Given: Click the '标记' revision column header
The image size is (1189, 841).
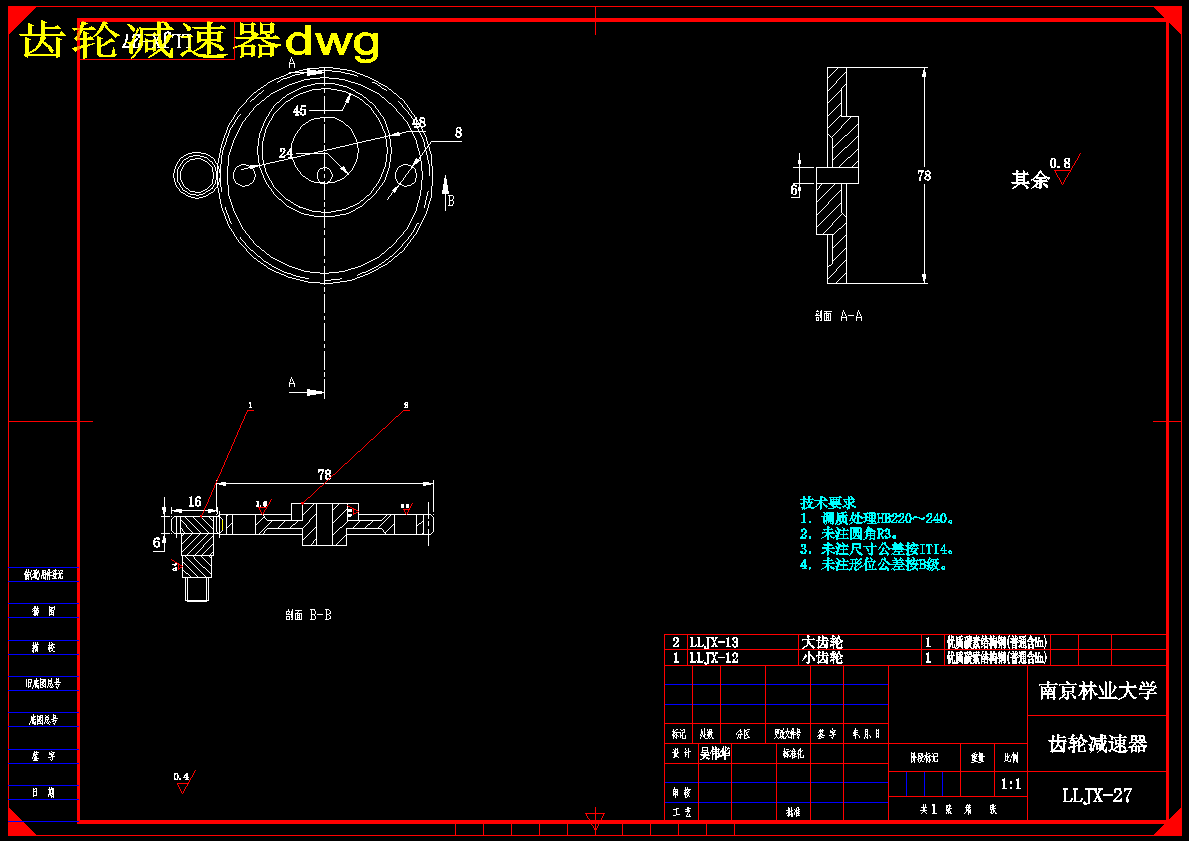Looking at the screenshot, I should pyautogui.click(x=679, y=734).
